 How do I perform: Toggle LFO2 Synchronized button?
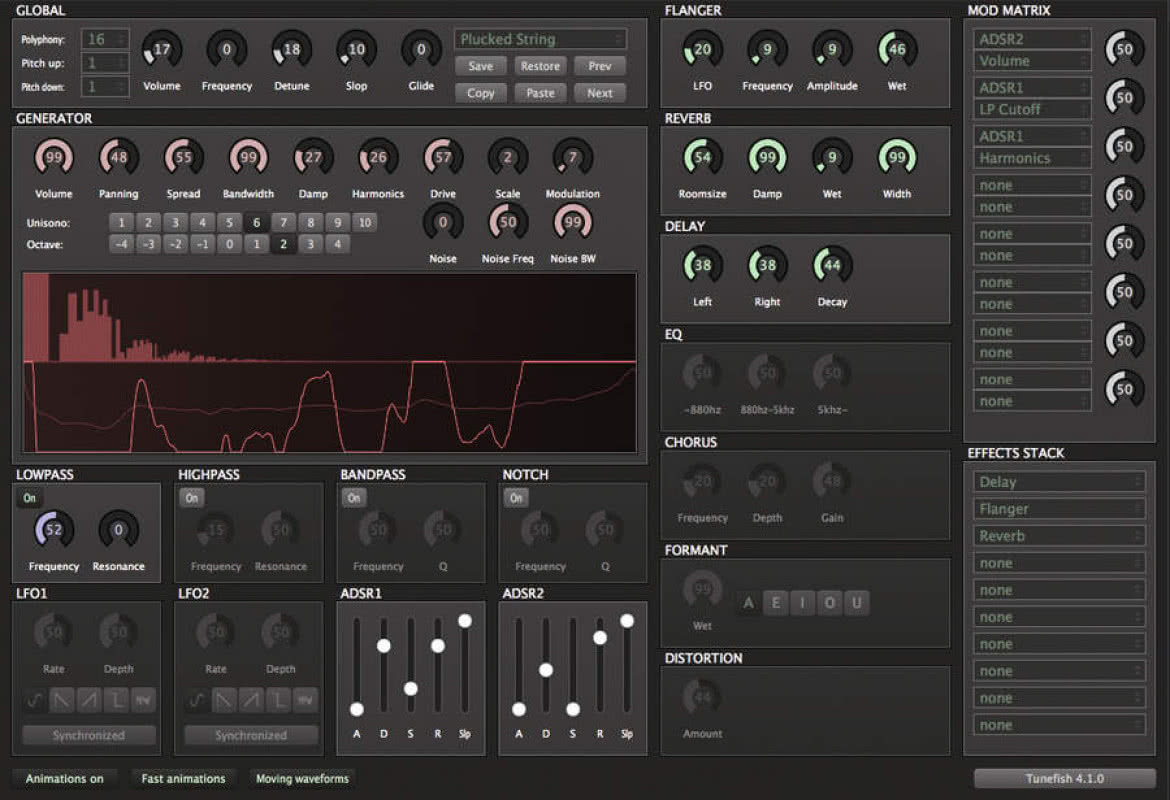coord(251,735)
